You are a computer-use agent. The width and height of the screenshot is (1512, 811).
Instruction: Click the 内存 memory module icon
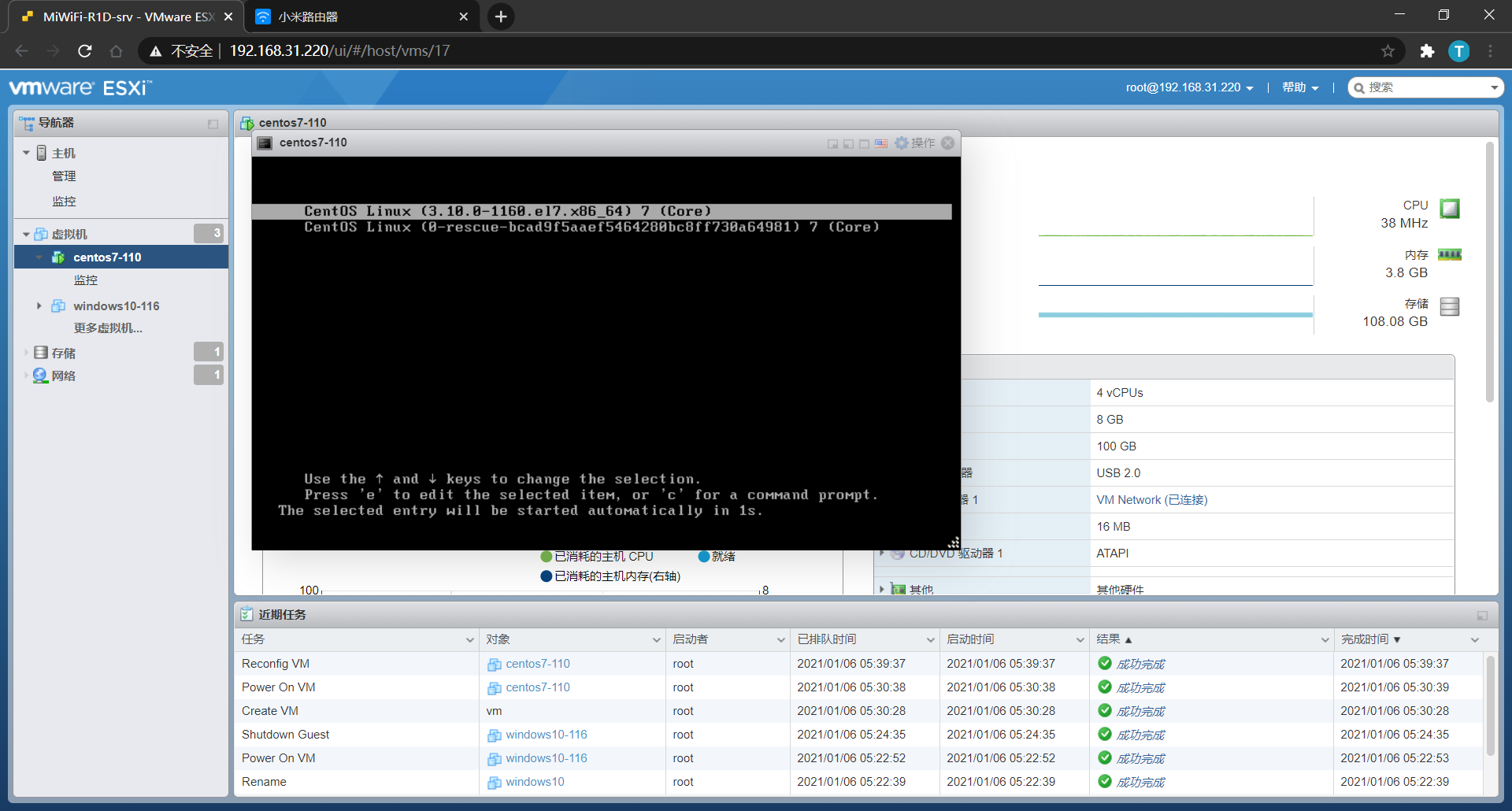(x=1450, y=254)
